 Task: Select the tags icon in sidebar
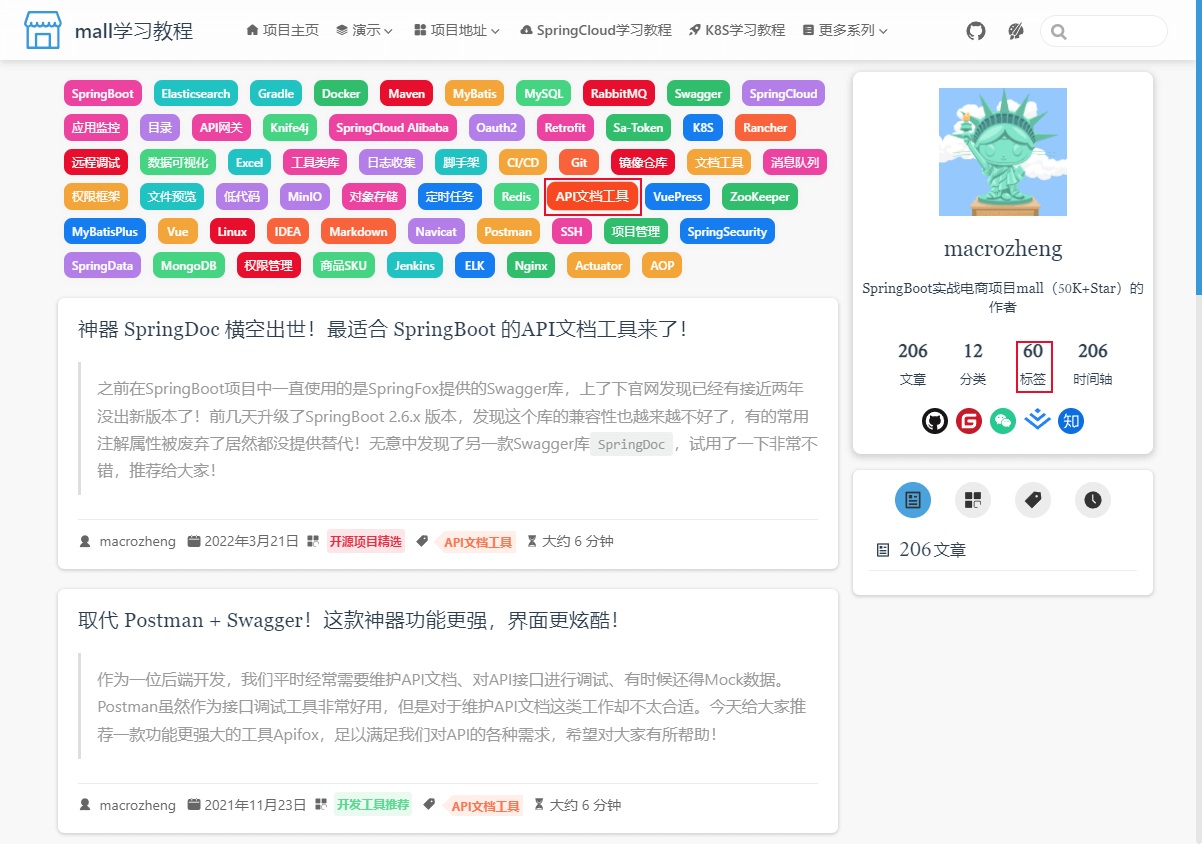coord(1033,500)
